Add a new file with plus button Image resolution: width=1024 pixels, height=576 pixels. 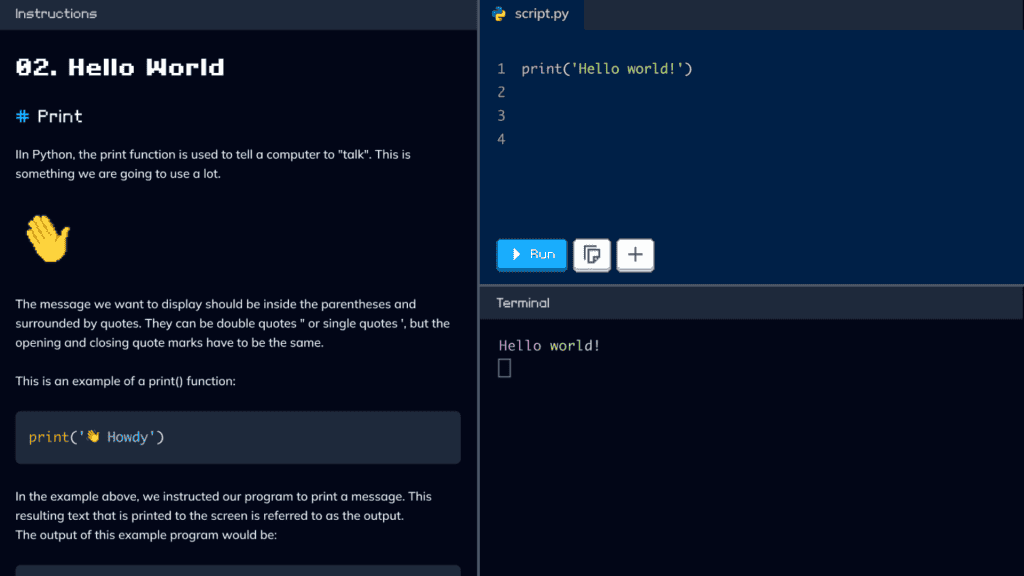pyautogui.click(x=635, y=255)
